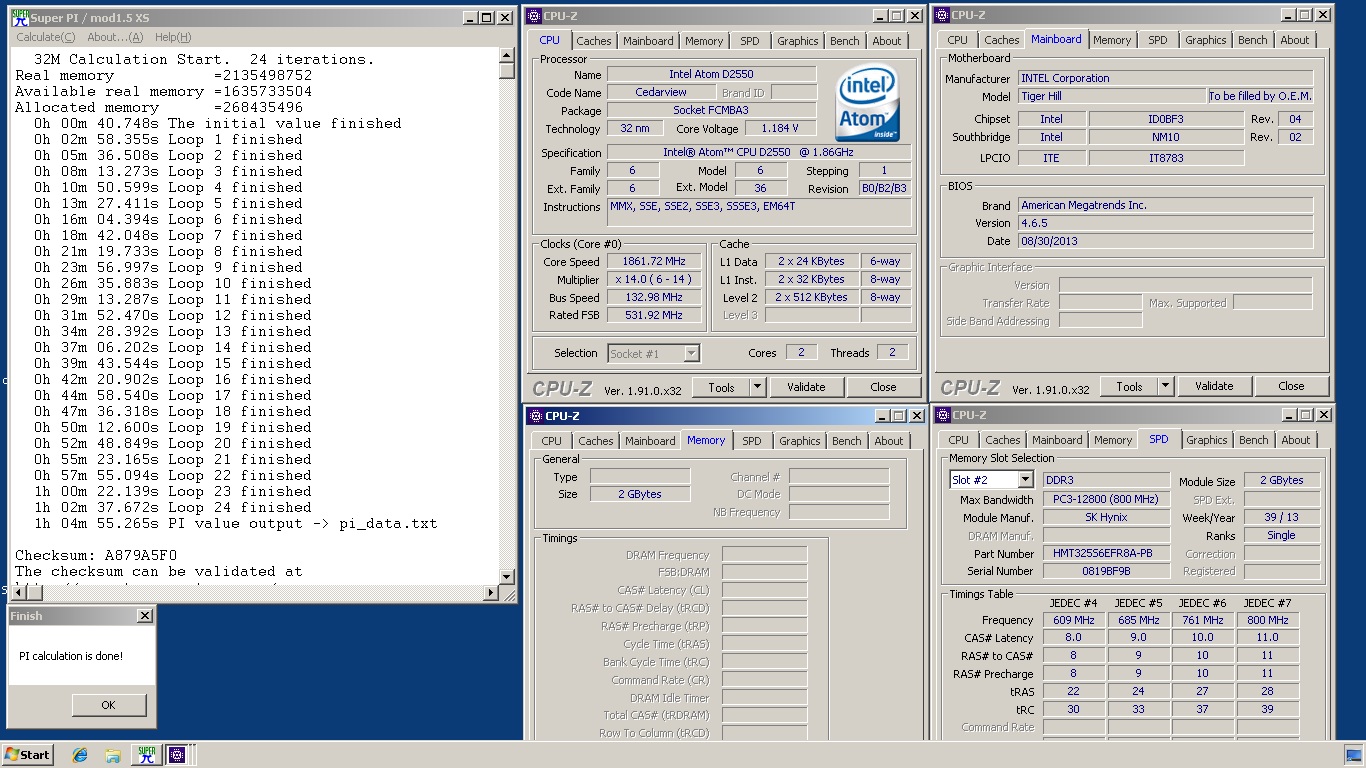Screen dimensions: 1366x768
Task: Switch to the Caches tab in the Processor info window
Action: [x=593, y=41]
